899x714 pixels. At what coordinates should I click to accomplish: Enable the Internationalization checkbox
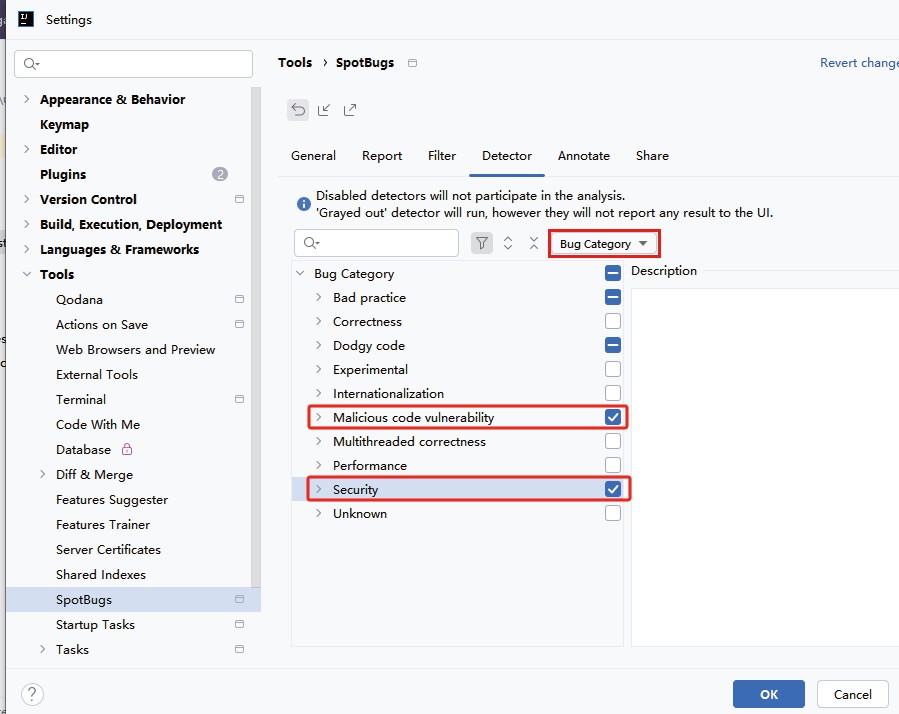coord(613,393)
